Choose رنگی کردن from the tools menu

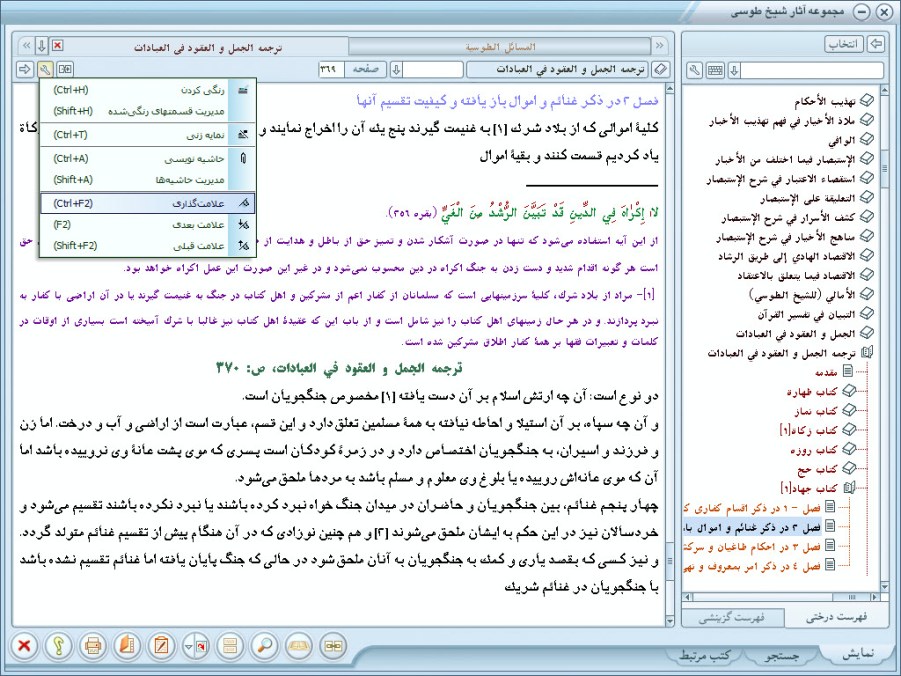[148, 90]
